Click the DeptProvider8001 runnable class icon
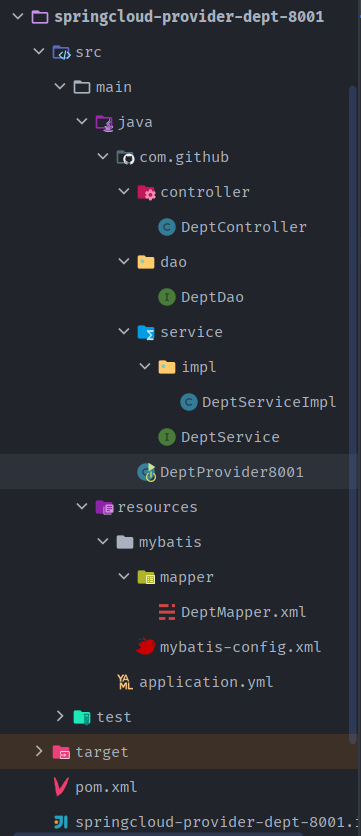Screen dimensions: 361x836 coord(147,472)
